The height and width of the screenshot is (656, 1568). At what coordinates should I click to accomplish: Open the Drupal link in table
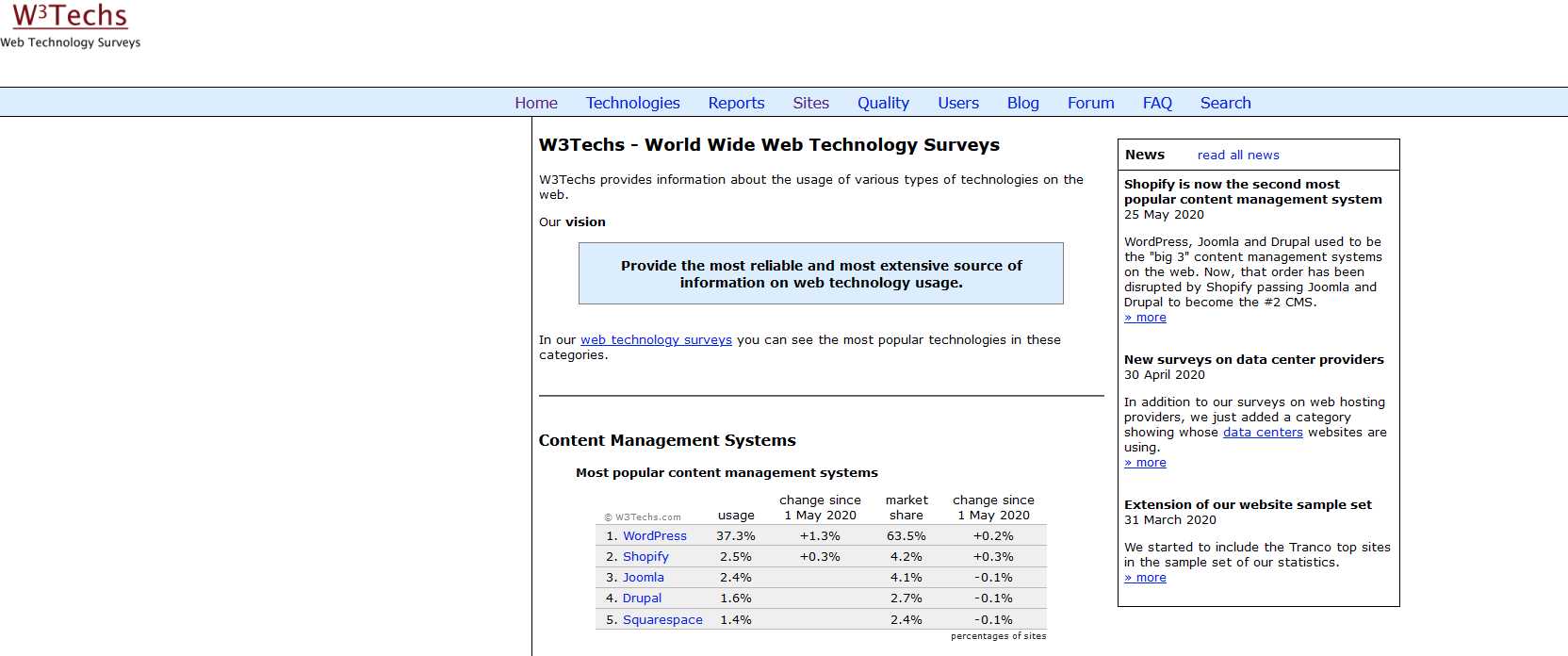click(642, 598)
